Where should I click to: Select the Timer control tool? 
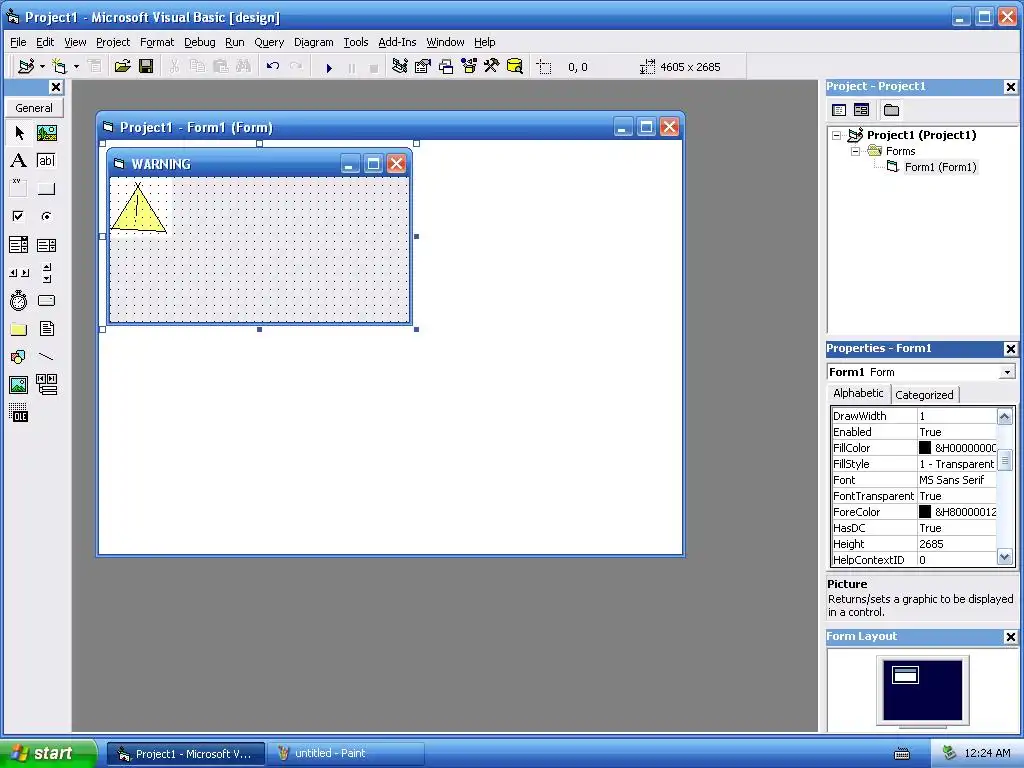19,300
